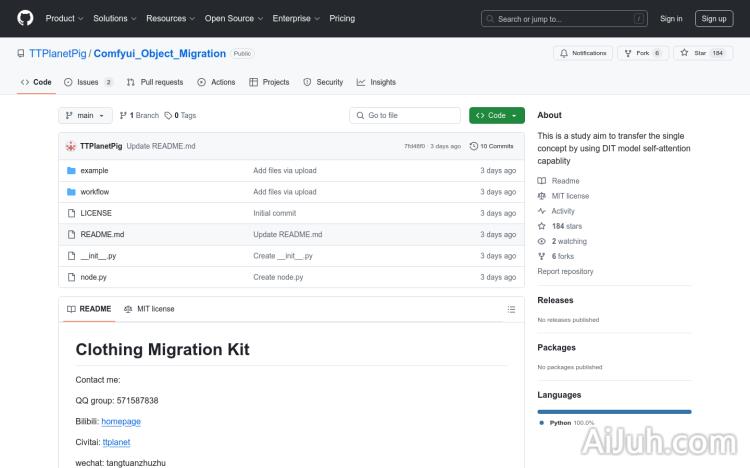Click the Packages heading link
750x468 pixels.
click(x=556, y=348)
